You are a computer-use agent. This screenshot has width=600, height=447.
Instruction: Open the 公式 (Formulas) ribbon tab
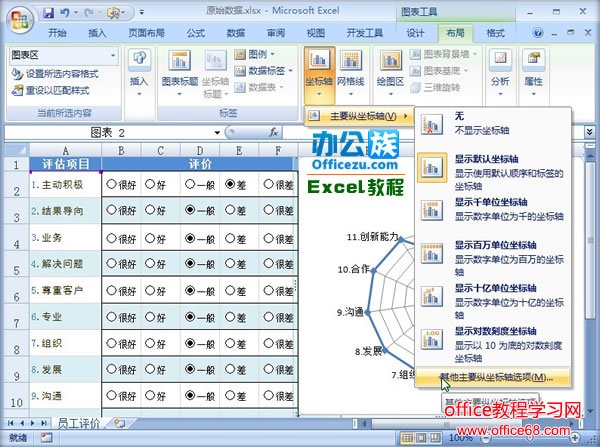196,33
